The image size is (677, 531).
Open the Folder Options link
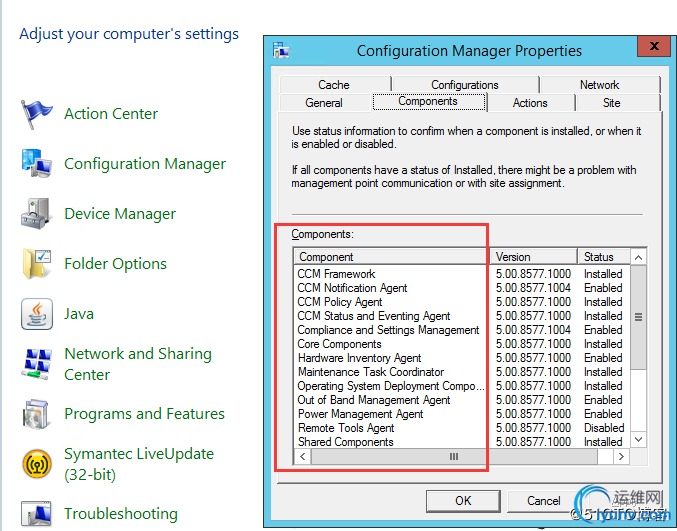[115, 264]
